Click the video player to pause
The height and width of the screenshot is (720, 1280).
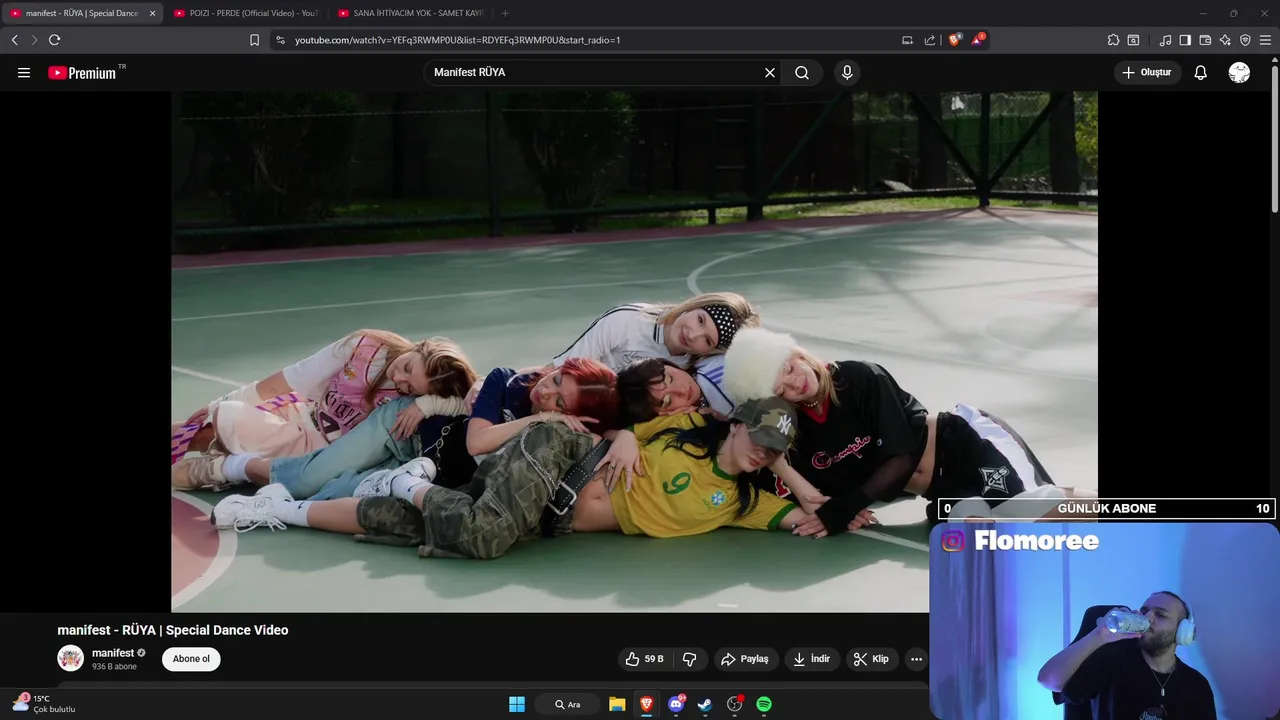634,352
